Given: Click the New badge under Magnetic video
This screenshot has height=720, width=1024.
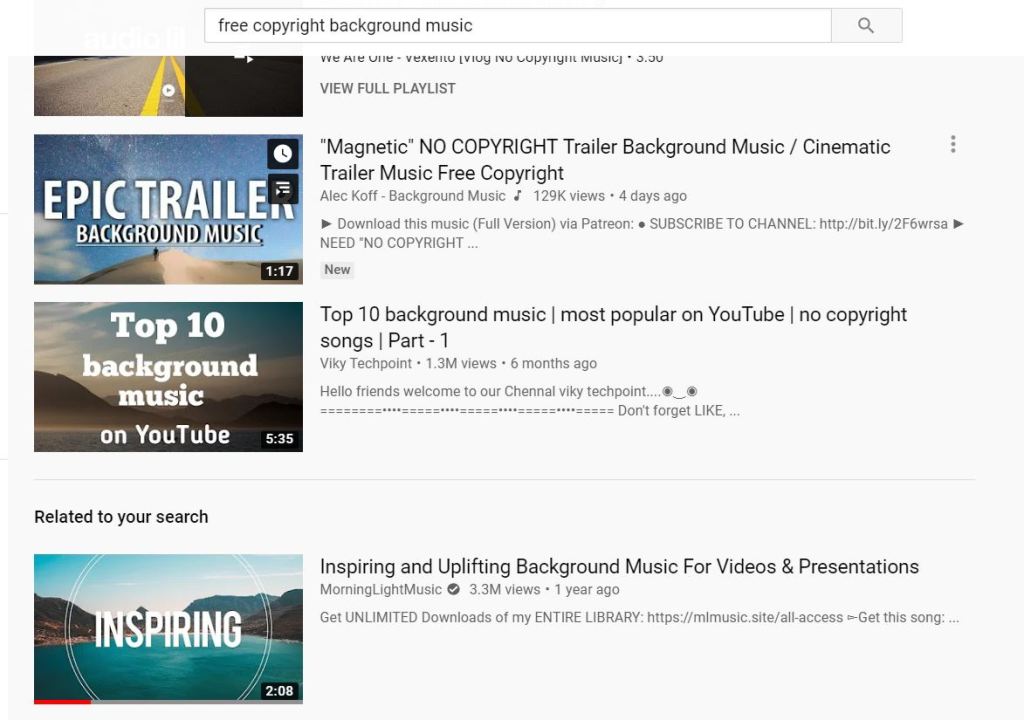Looking at the screenshot, I should pos(337,270).
